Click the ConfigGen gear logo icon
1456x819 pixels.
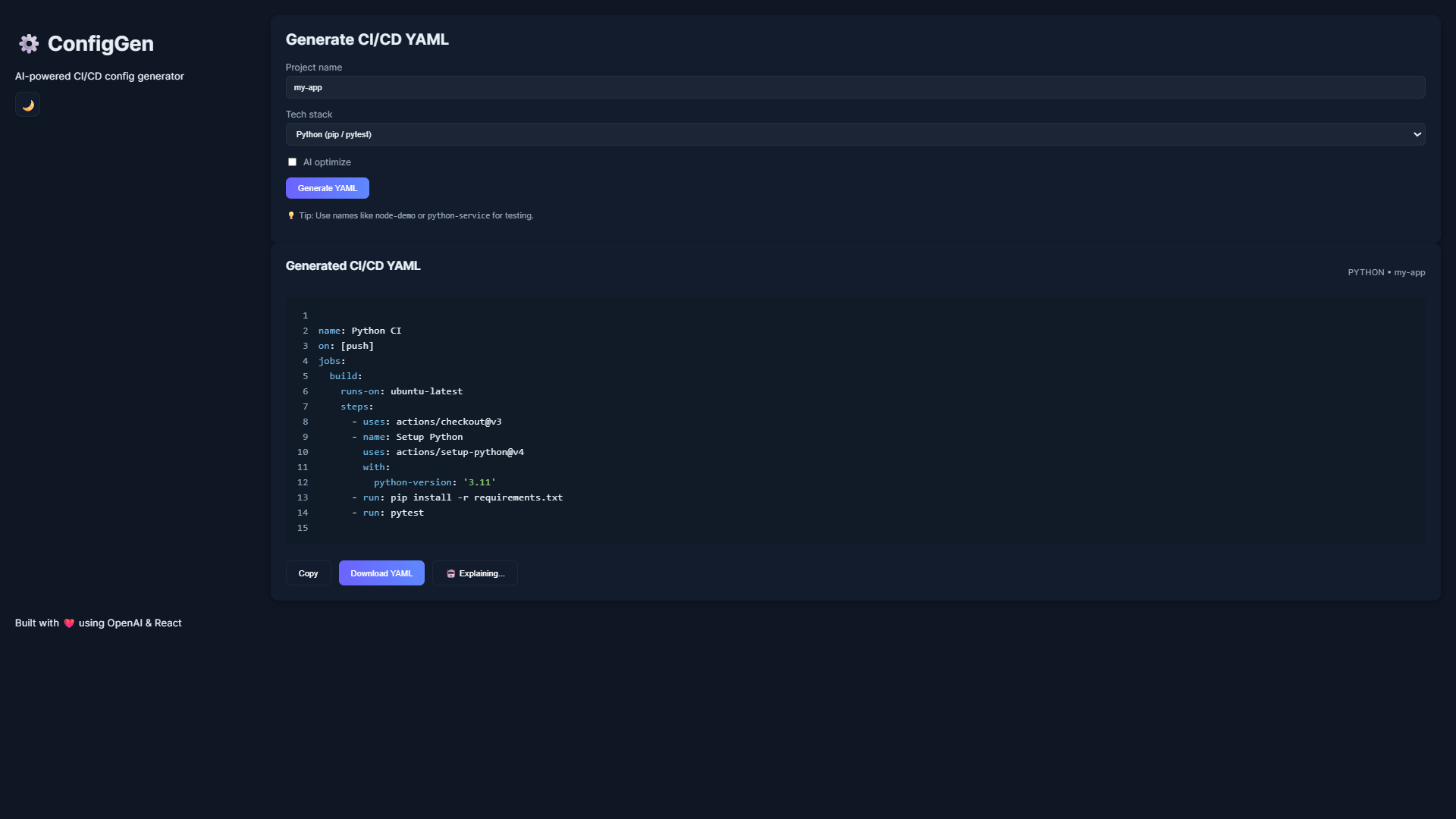click(29, 44)
